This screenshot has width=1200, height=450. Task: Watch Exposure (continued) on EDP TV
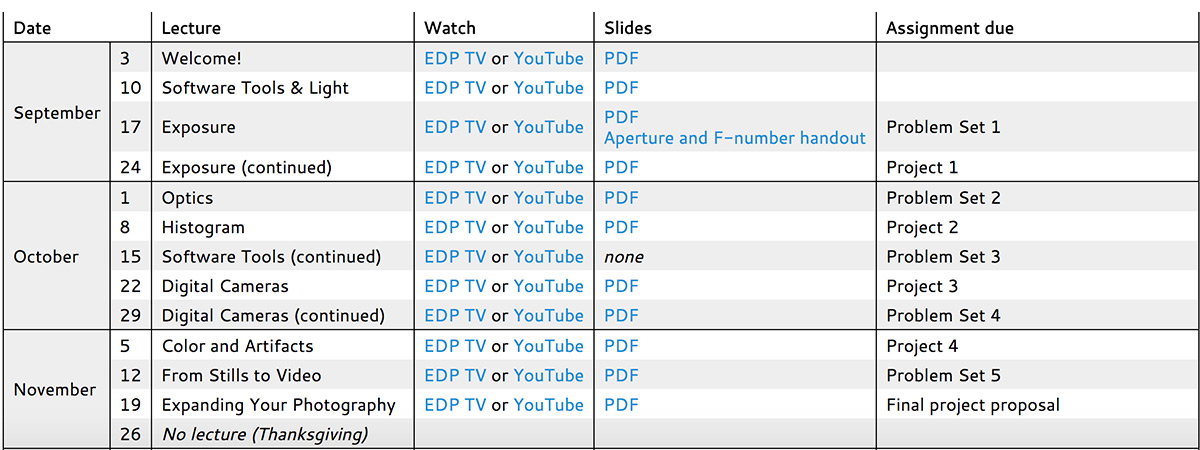pyautogui.click(x=455, y=167)
